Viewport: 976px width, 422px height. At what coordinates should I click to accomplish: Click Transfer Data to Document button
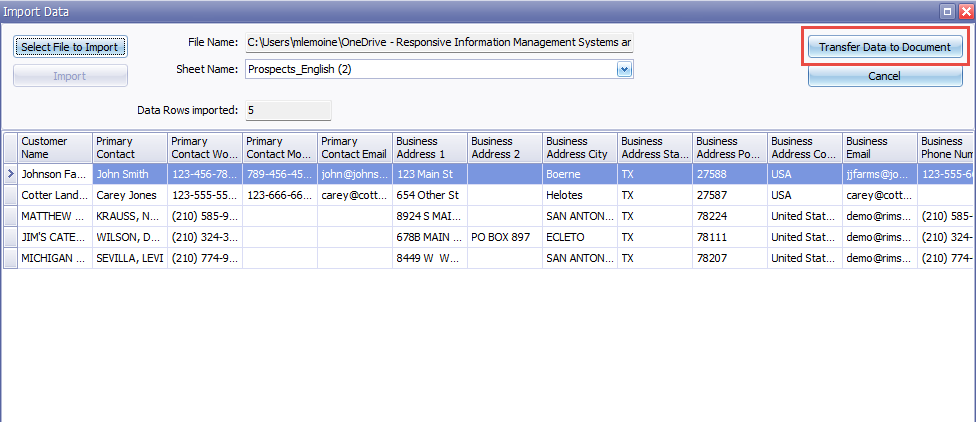click(884, 47)
